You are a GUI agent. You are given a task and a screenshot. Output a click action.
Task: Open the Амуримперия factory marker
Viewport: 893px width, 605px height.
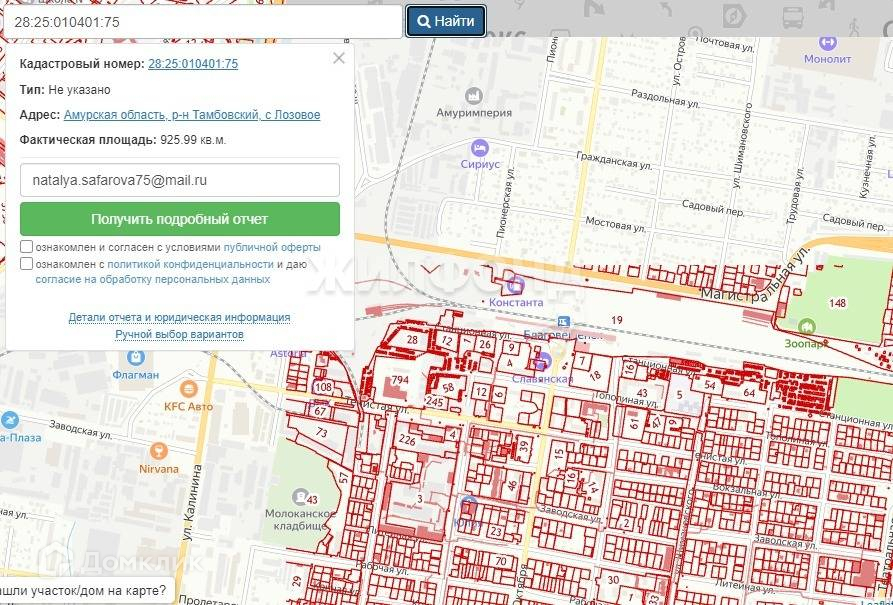[x=473, y=96]
